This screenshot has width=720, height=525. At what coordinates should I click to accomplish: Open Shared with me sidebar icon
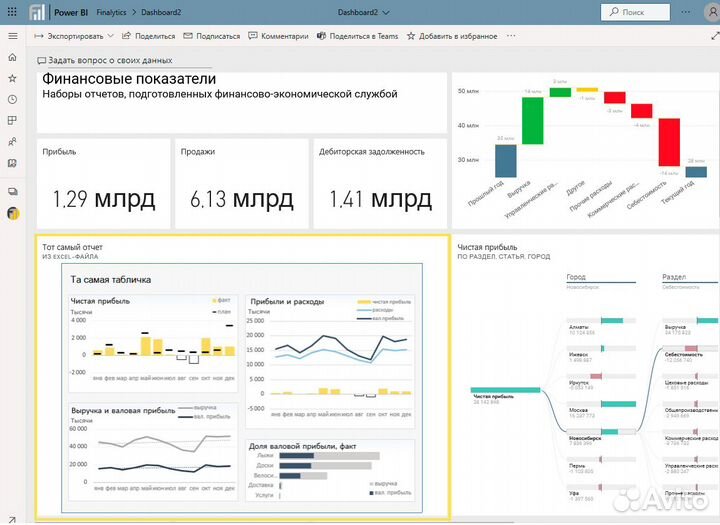point(12,141)
